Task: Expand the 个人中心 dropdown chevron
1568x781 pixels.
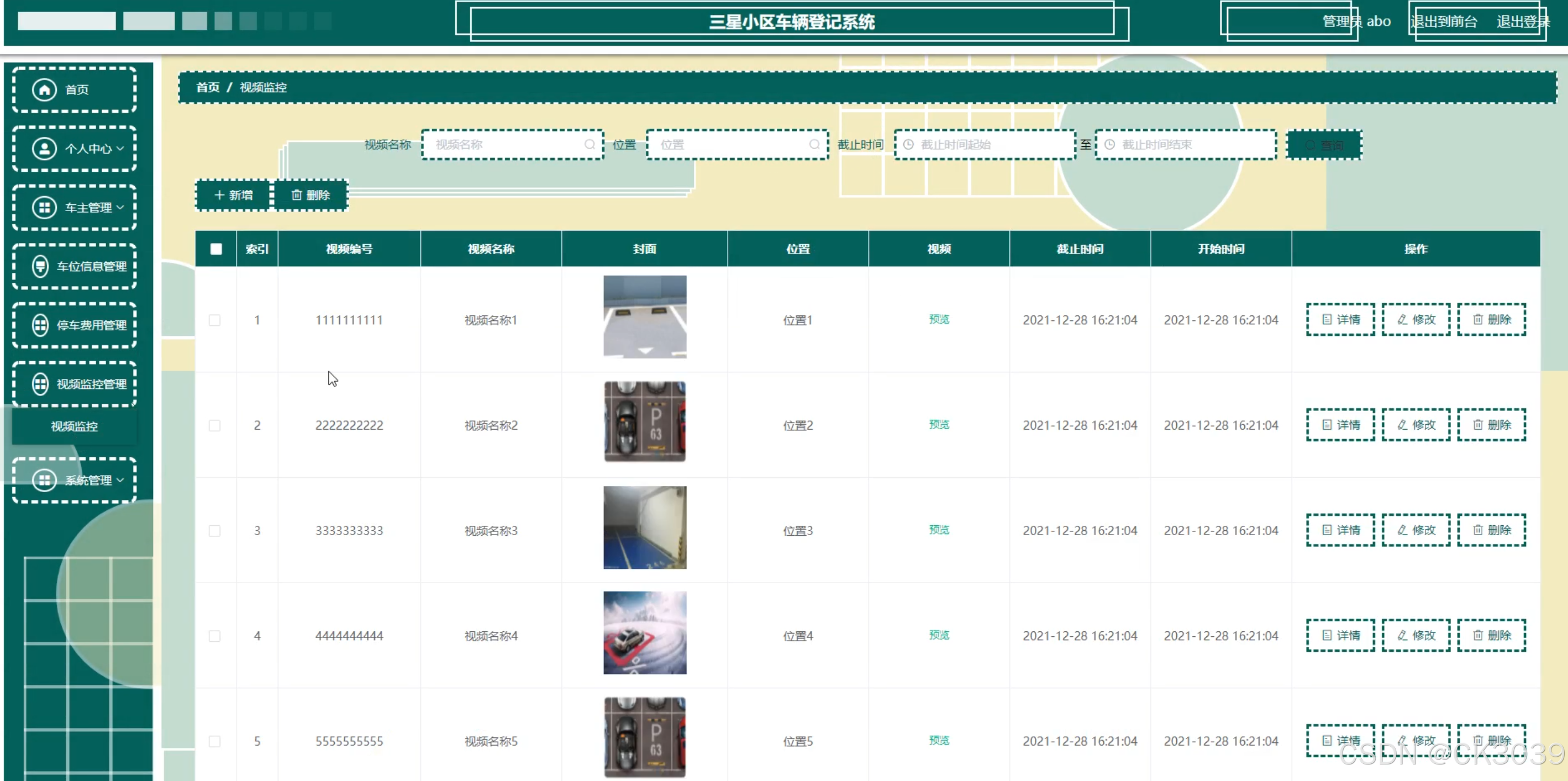Action: (120, 149)
